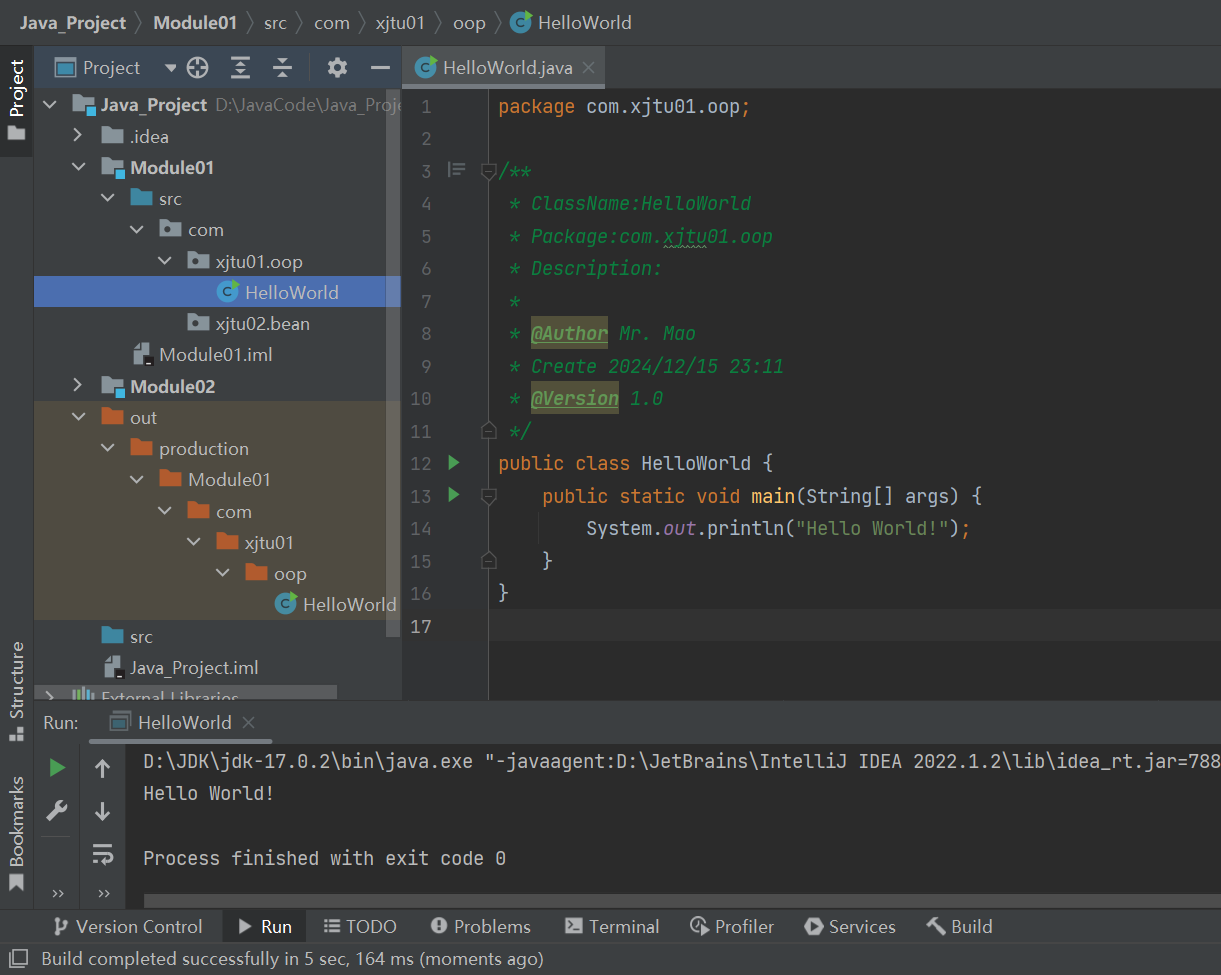Place cursor on empty line 17
1221x975 pixels.
pyautogui.click(x=855, y=625)
